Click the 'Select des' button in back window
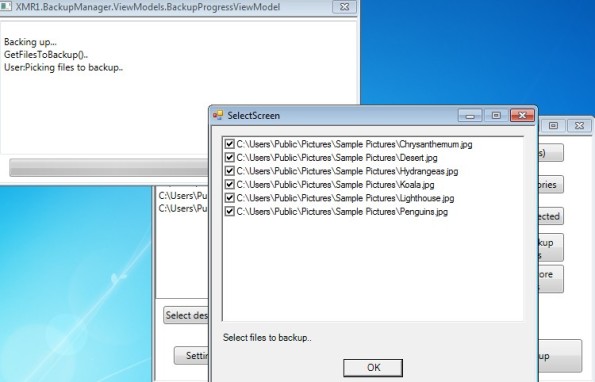595x382 pixels. point(186,315)
